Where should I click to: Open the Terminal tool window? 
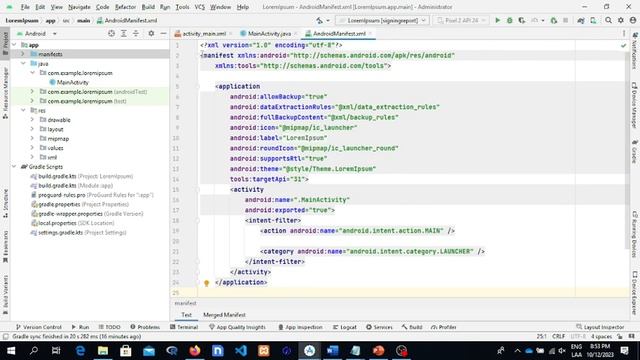click(x=184, y=327)
